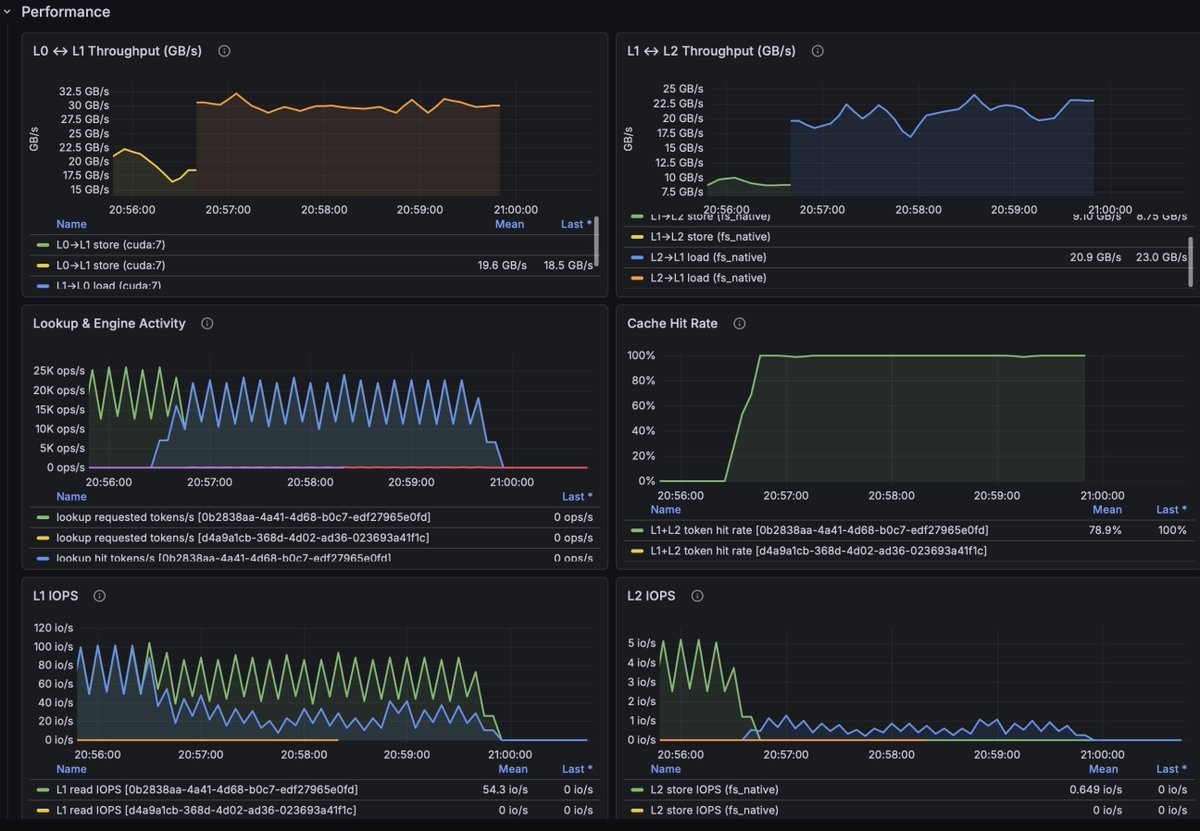Show info tooltip icon for Lookup & Engine Activity
Image resolution: width=1200 pixels, height=831 pixels.
click(x=207, y=324)
